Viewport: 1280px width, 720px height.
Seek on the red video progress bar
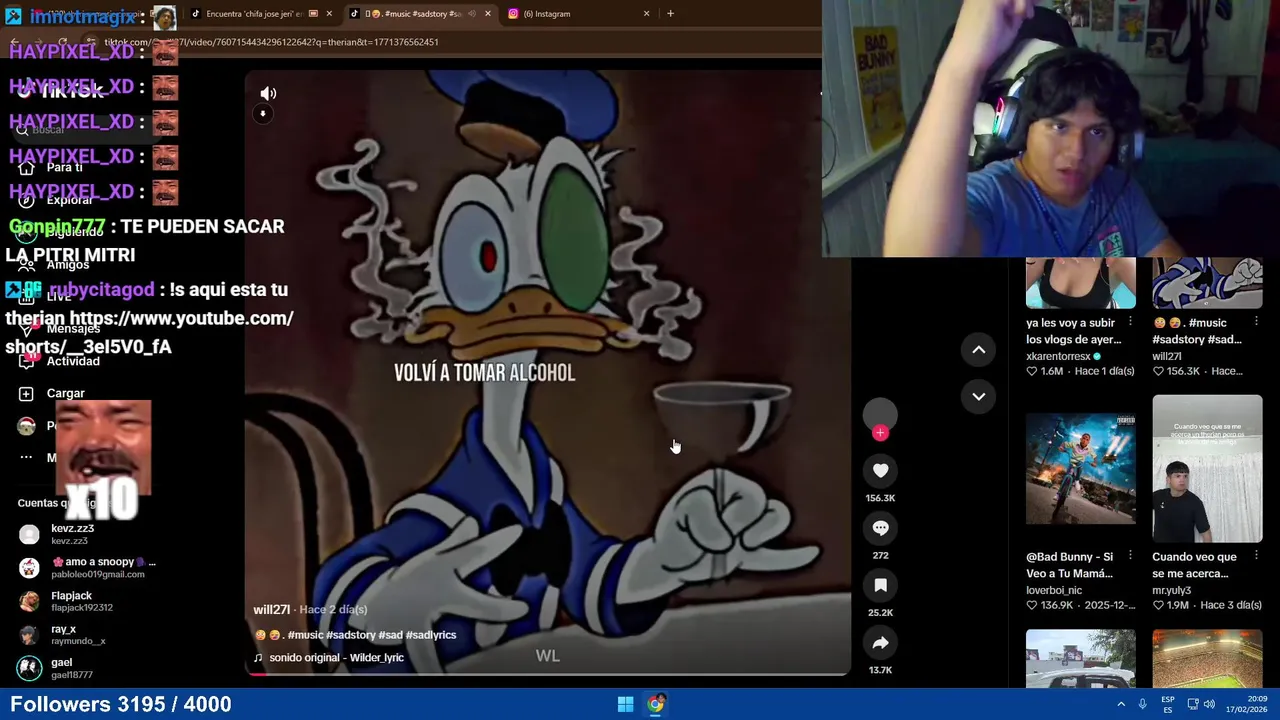(x=548, y=674)
